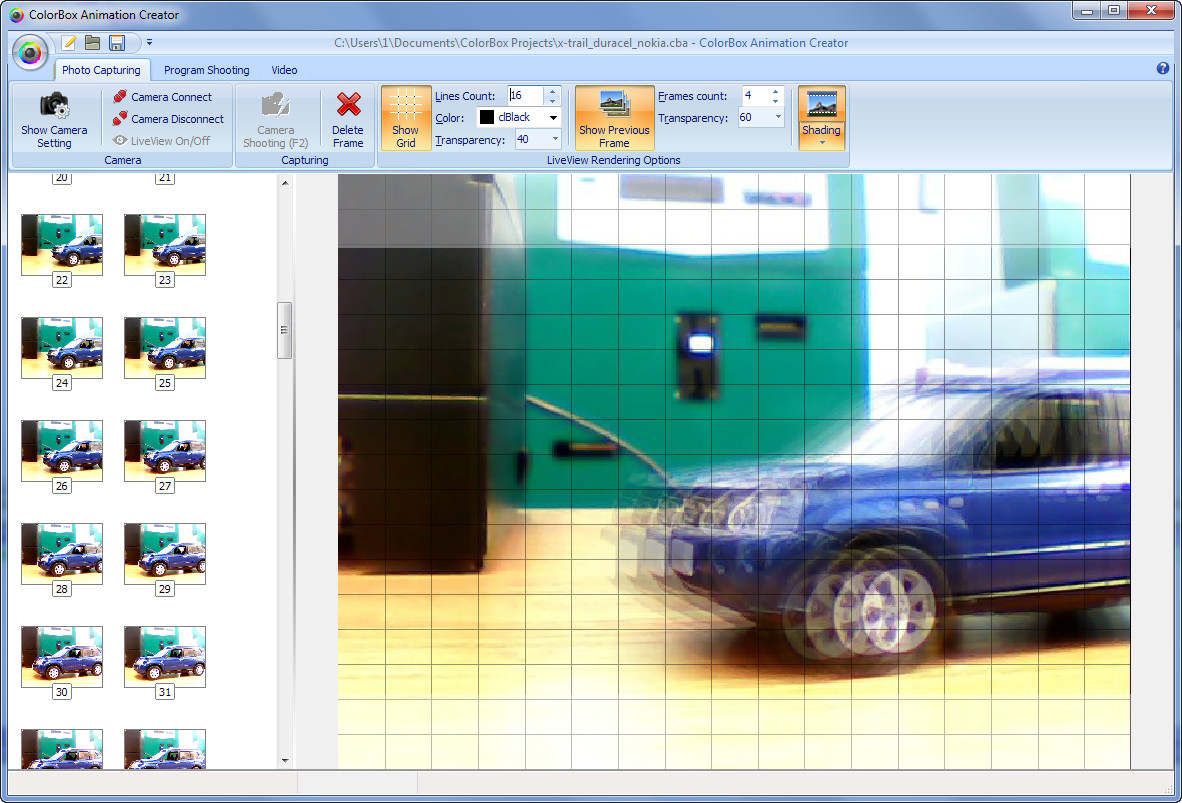The height and width of the screenshot is (803, 1182).
Task: Toggle the Show Grid button
Action: 406,118
